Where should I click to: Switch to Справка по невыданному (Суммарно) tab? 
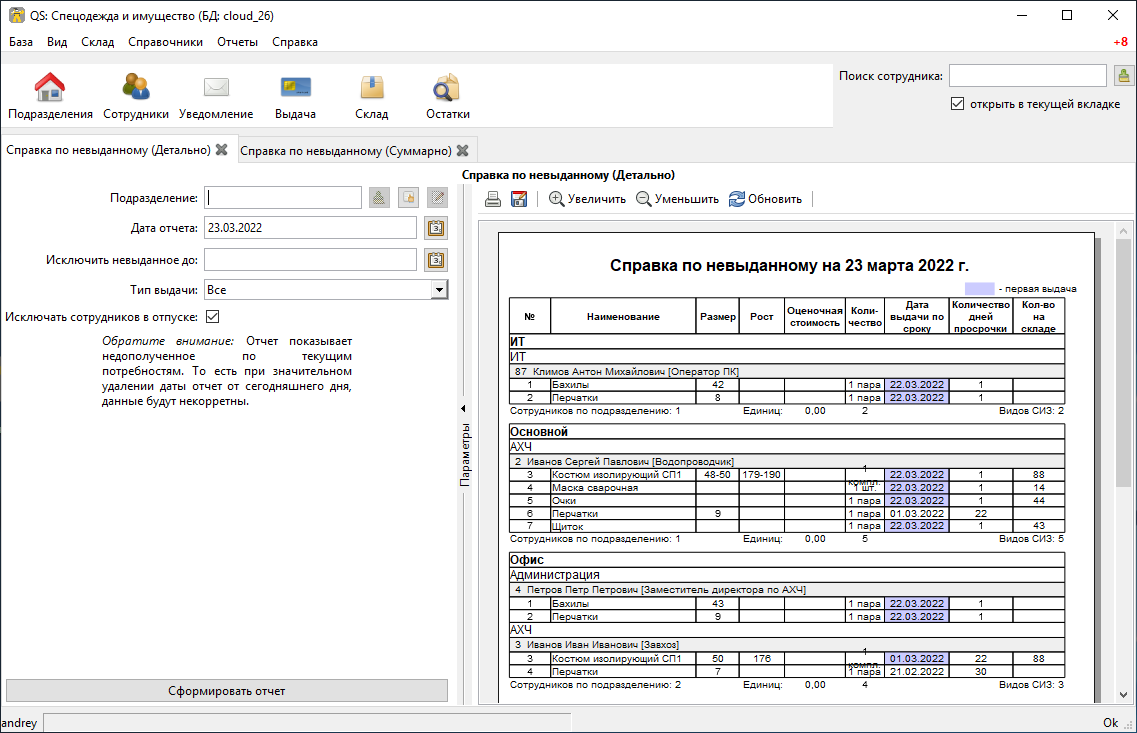346,151
